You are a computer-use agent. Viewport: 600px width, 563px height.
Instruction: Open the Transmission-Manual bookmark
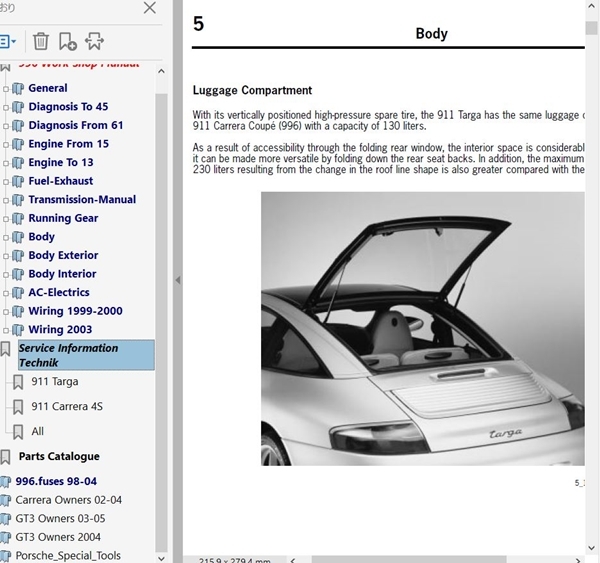82,199
